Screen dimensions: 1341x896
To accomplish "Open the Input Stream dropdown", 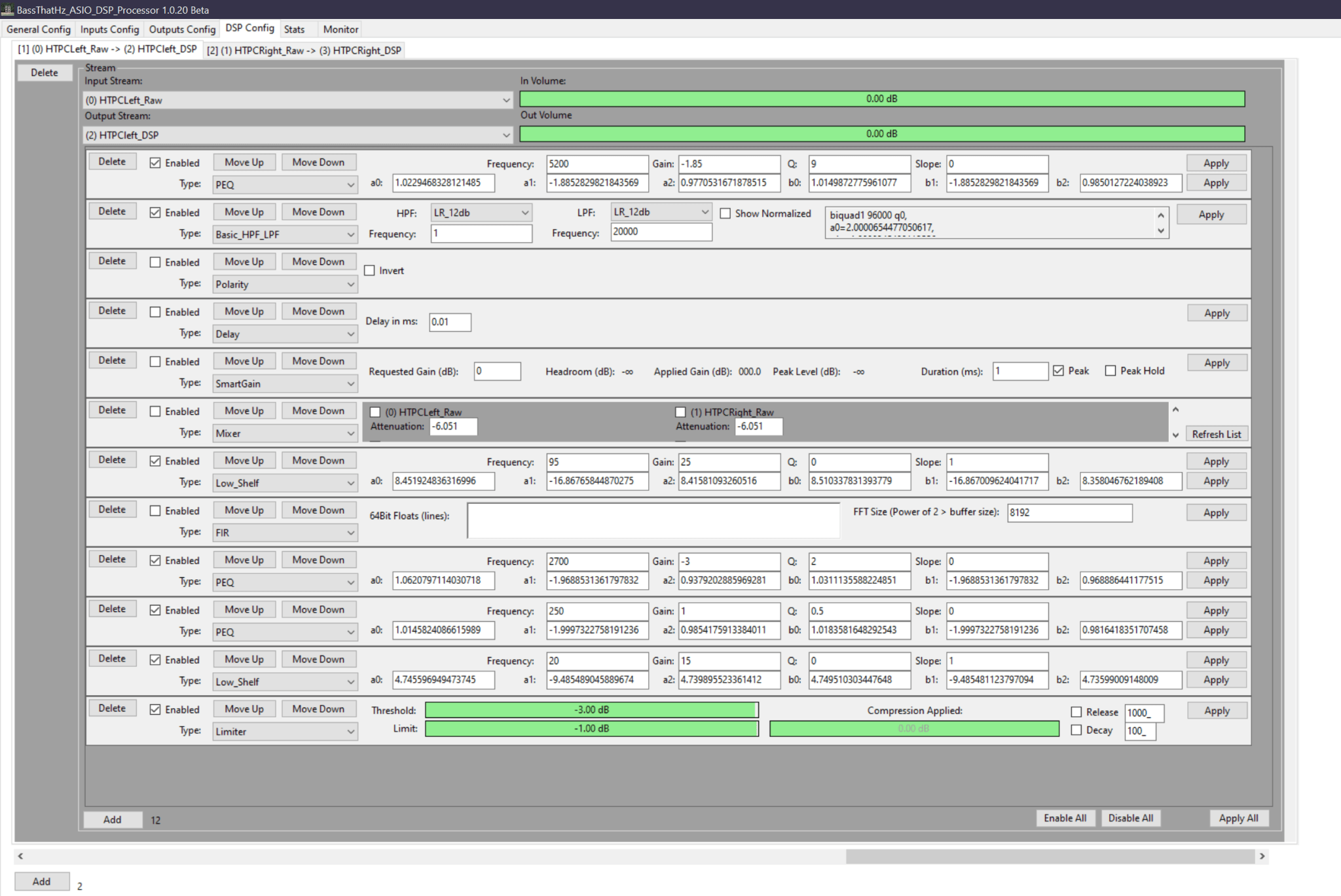I will [298, 100].
